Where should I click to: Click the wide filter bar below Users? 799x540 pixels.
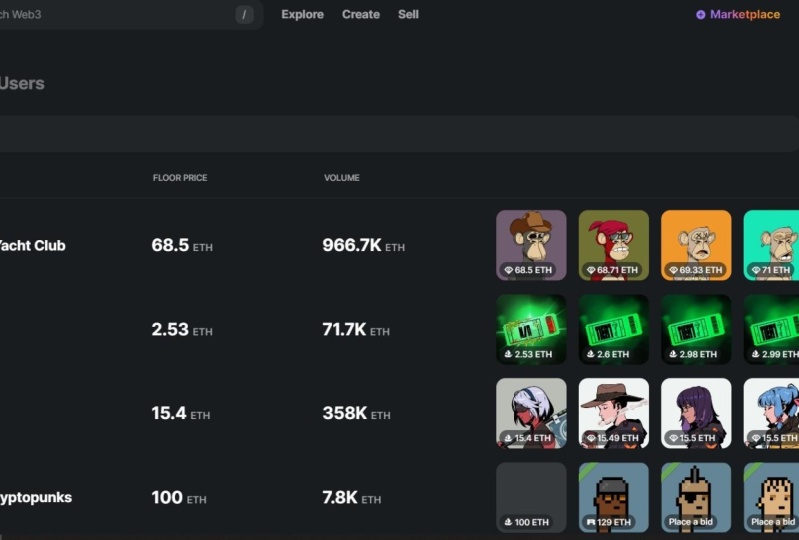tap(400, 133)
